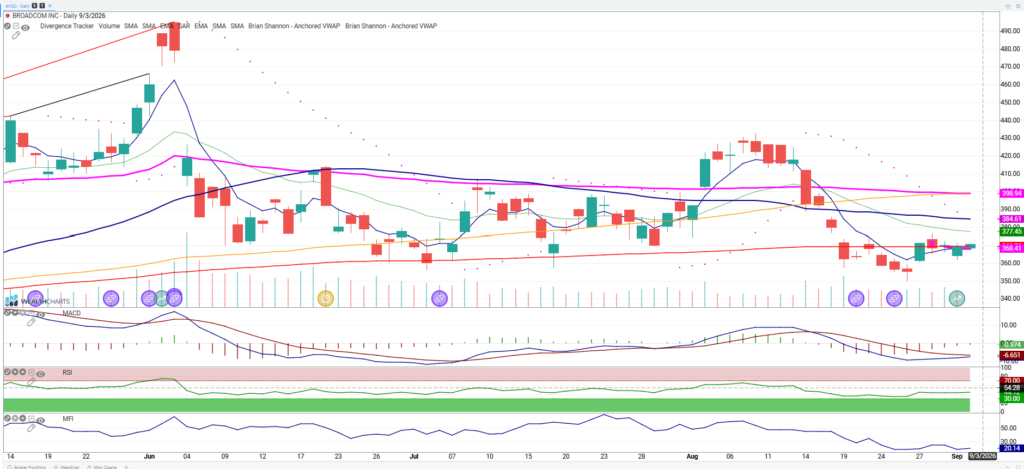Click the MACD panel pencil icon

point(31,322)
